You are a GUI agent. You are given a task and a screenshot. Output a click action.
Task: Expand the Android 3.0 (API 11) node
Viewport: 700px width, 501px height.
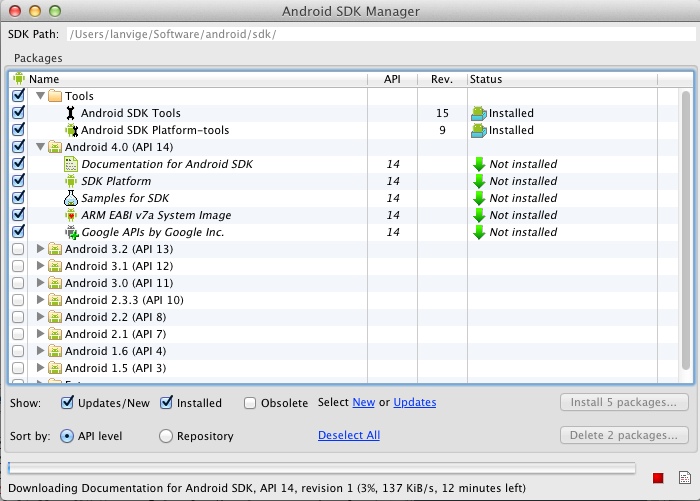(40, 282)
